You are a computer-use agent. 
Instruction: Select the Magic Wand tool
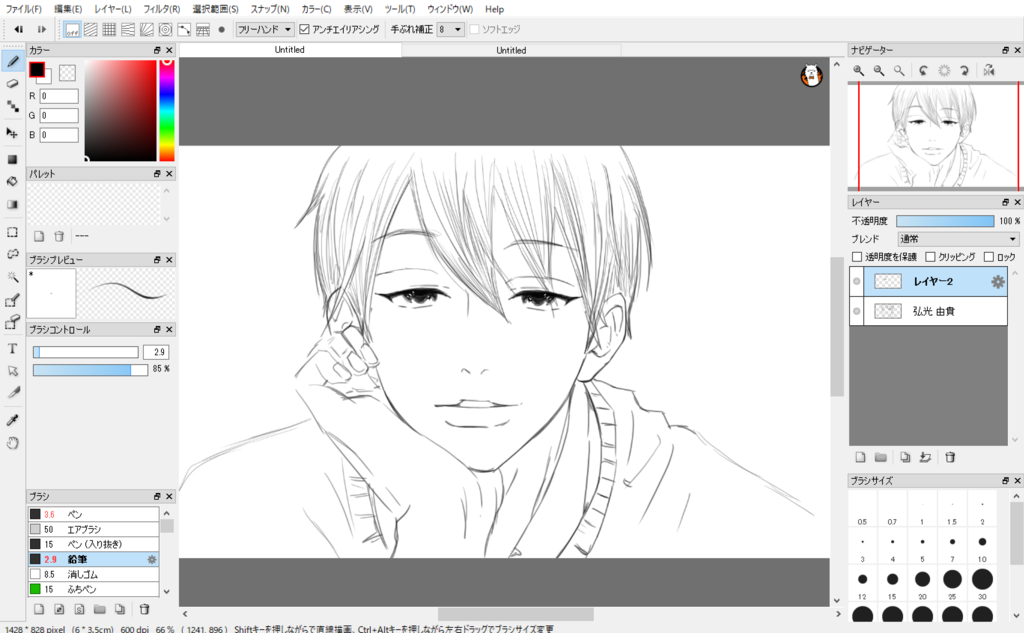coord(13,277)
